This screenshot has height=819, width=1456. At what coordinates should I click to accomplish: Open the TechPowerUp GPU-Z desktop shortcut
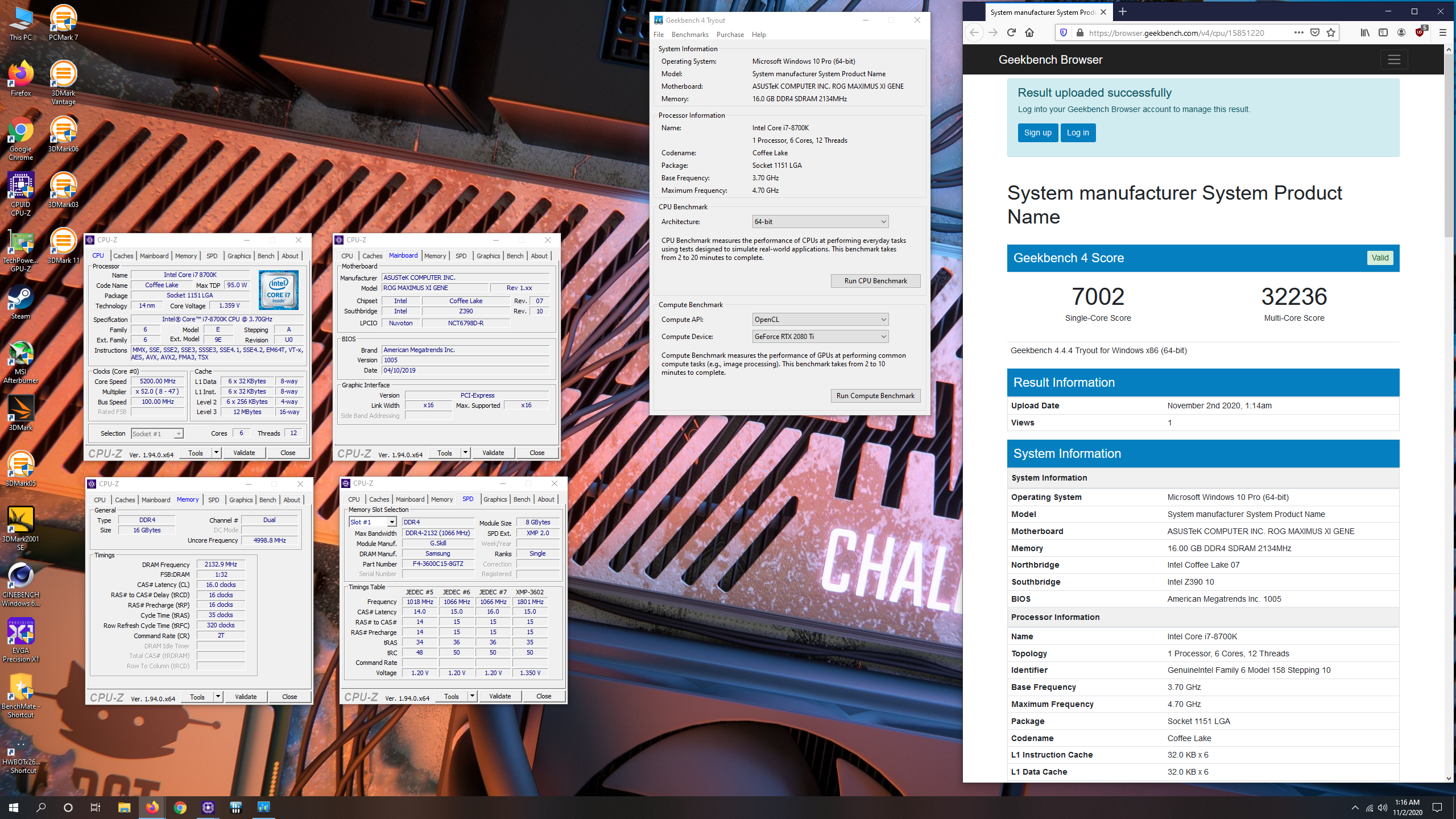[20, 250]
